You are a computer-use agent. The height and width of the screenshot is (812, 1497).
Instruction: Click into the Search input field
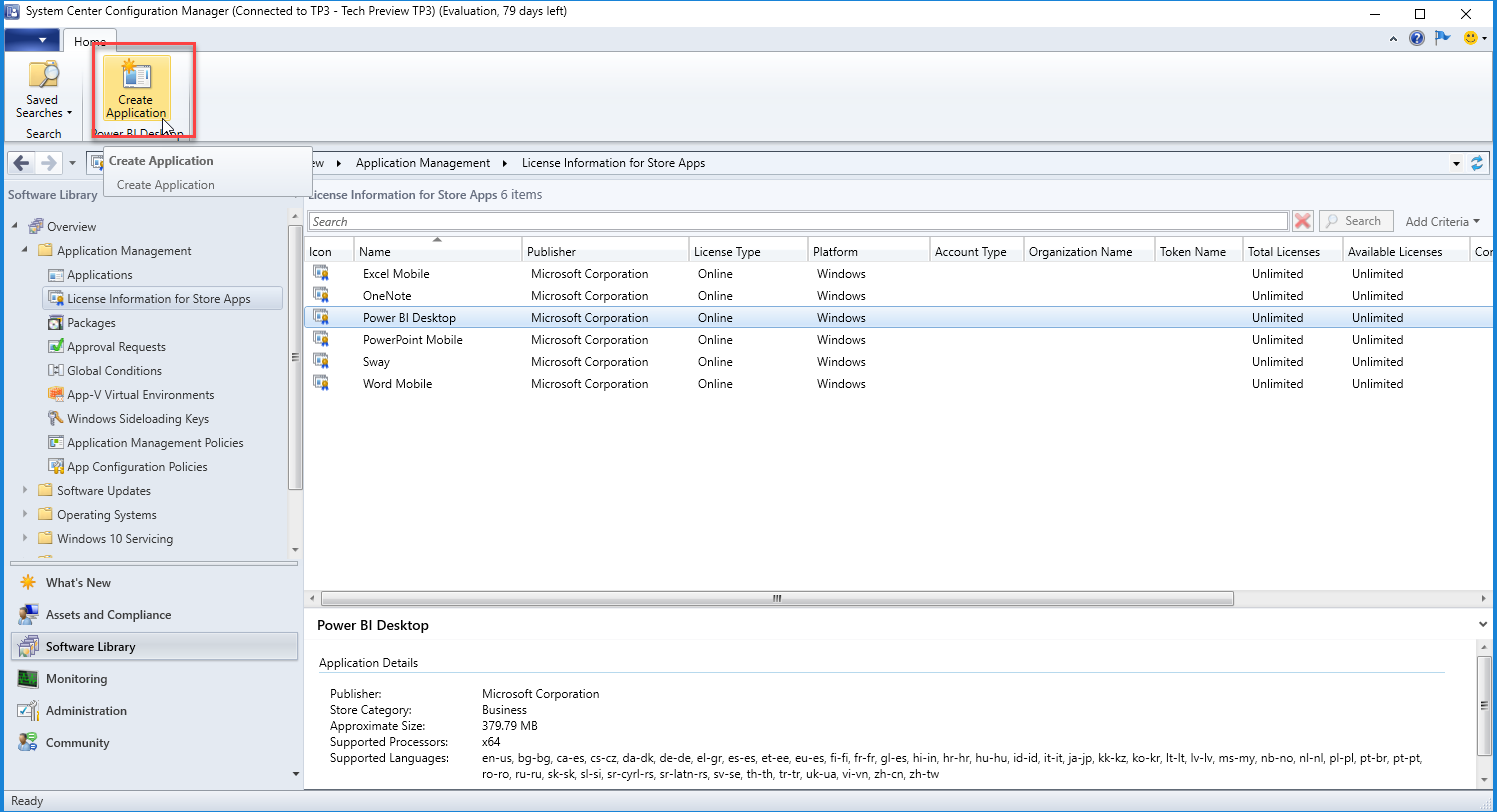click(x=798, y=222)
